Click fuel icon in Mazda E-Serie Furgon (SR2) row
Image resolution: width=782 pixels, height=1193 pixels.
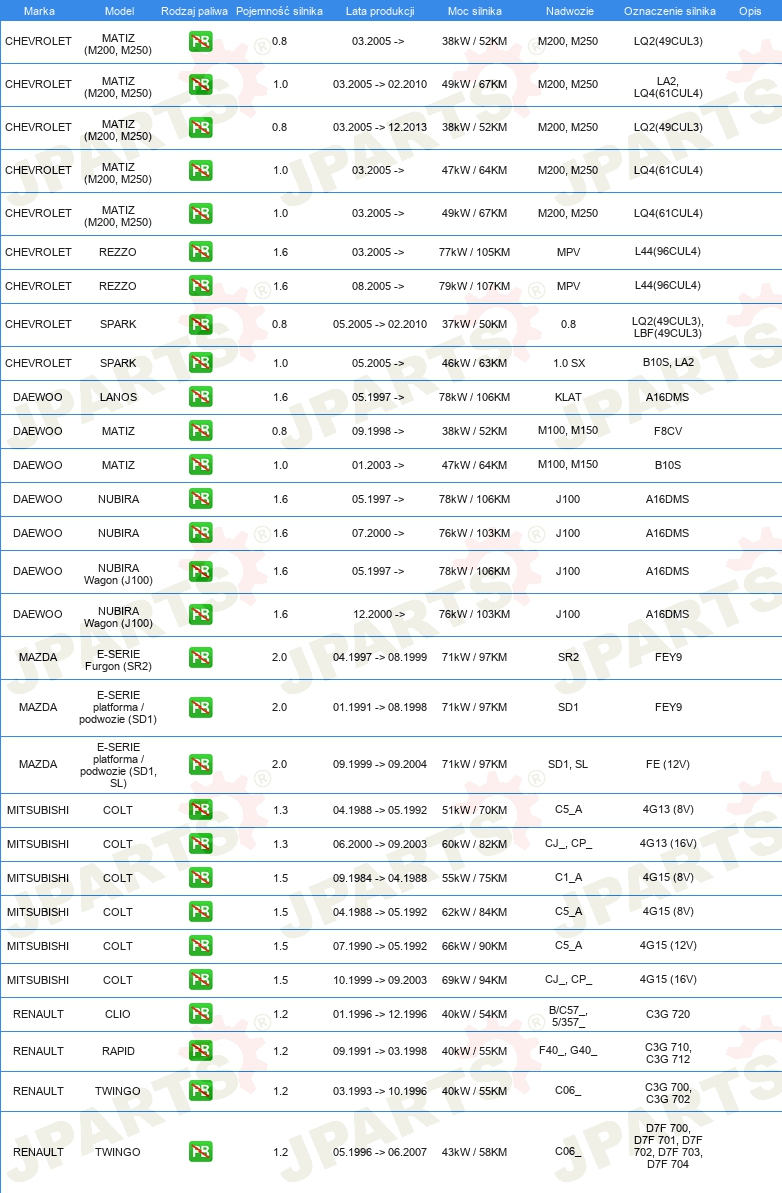[201, 657]
